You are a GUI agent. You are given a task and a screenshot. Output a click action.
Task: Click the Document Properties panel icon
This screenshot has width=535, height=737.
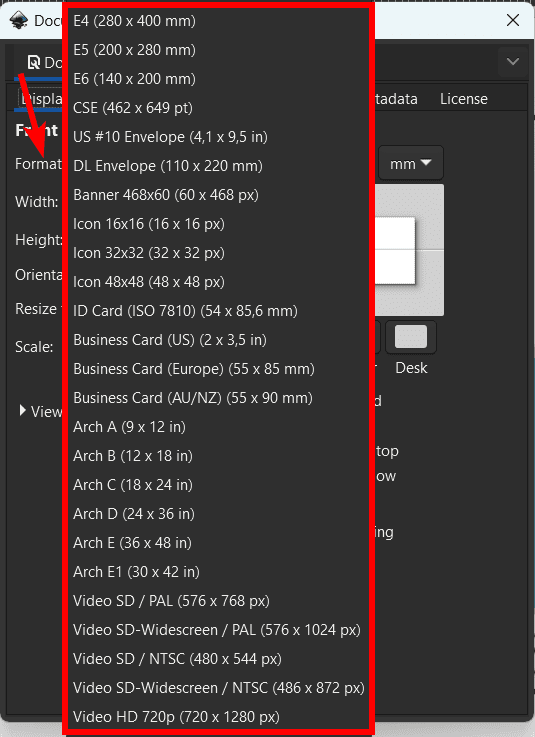tap(33, 63)
